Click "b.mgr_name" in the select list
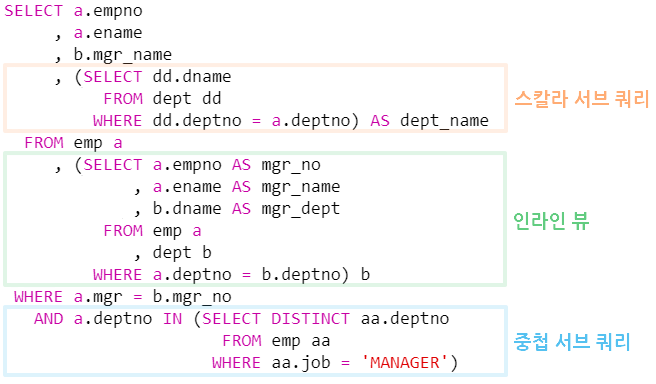The image size is (656, 384). (x=123, y=55)
